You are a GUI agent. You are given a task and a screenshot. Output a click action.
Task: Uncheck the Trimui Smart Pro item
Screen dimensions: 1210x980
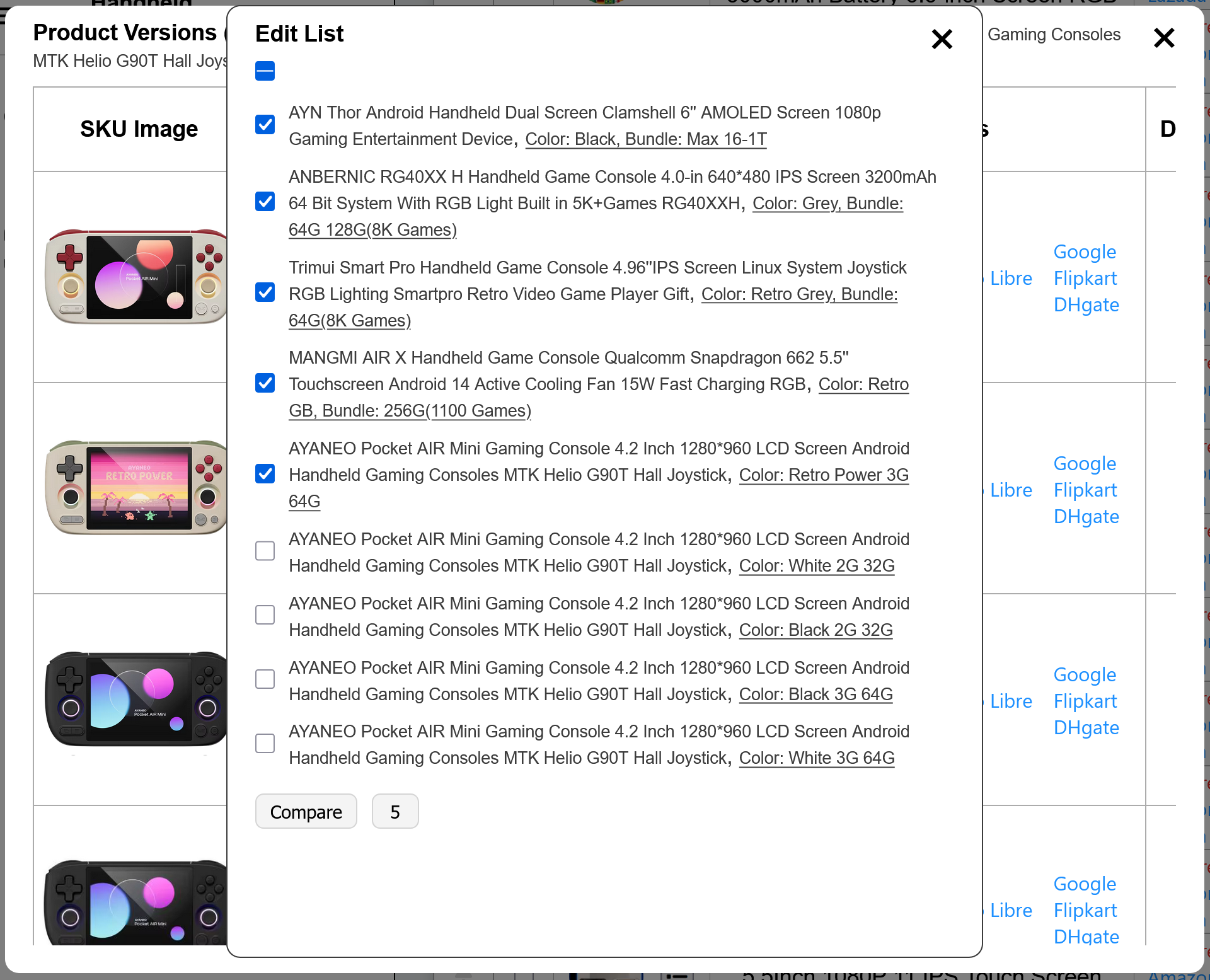(265, 292)
